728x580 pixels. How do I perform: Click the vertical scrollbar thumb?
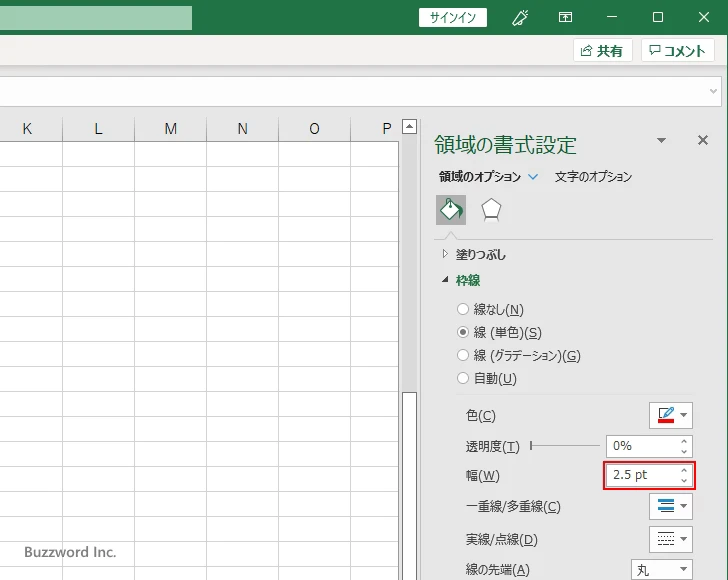[x=410, y=486]
